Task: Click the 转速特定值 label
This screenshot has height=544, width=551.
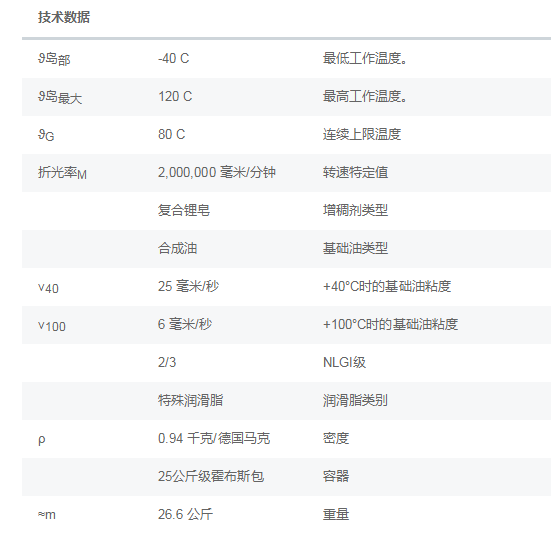Action: [356, 172]
